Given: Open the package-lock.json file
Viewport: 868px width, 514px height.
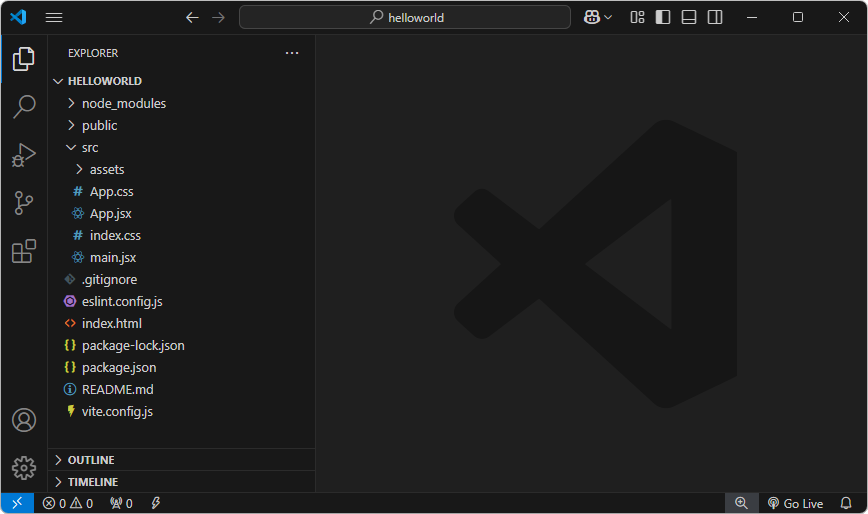Looking at the screenshot, I should (182, 345).
